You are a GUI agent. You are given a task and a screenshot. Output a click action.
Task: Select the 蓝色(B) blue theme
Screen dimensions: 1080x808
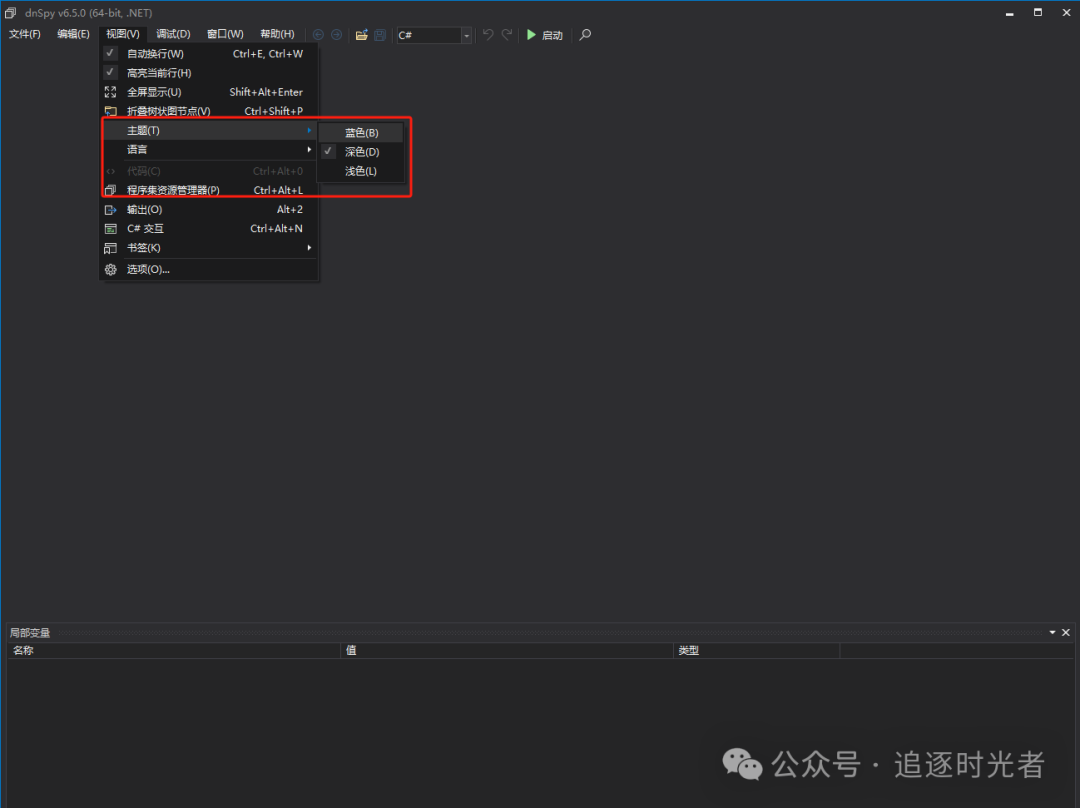(361, 132)
